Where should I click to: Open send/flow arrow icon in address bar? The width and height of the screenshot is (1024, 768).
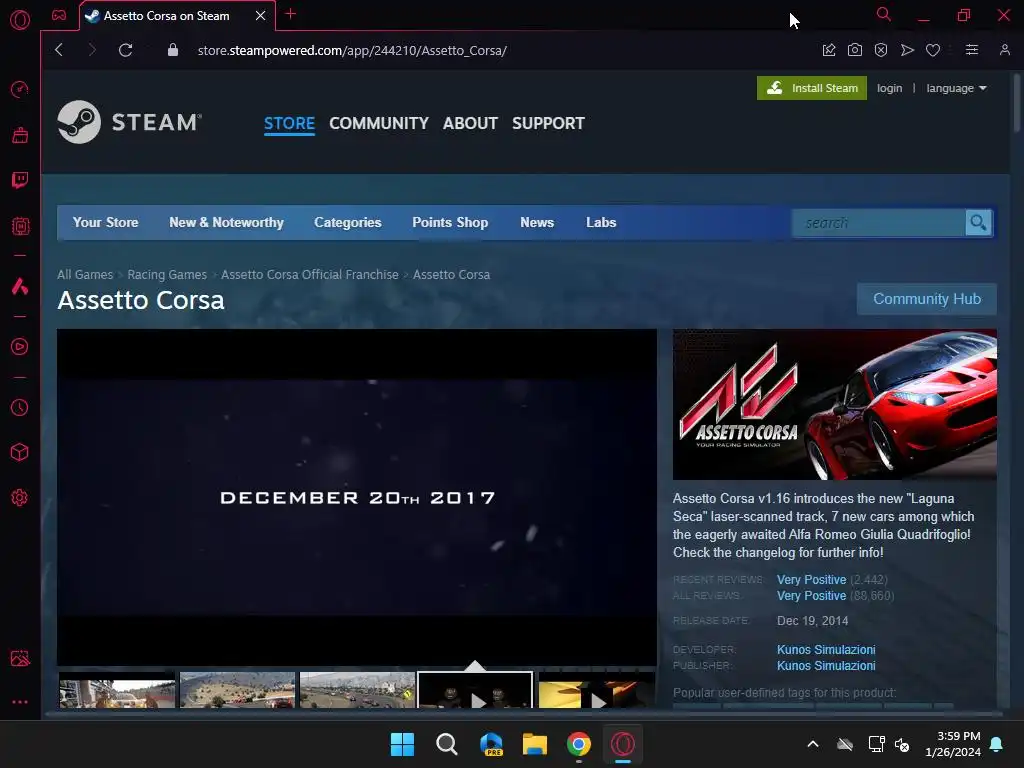[x=907, y=50]
